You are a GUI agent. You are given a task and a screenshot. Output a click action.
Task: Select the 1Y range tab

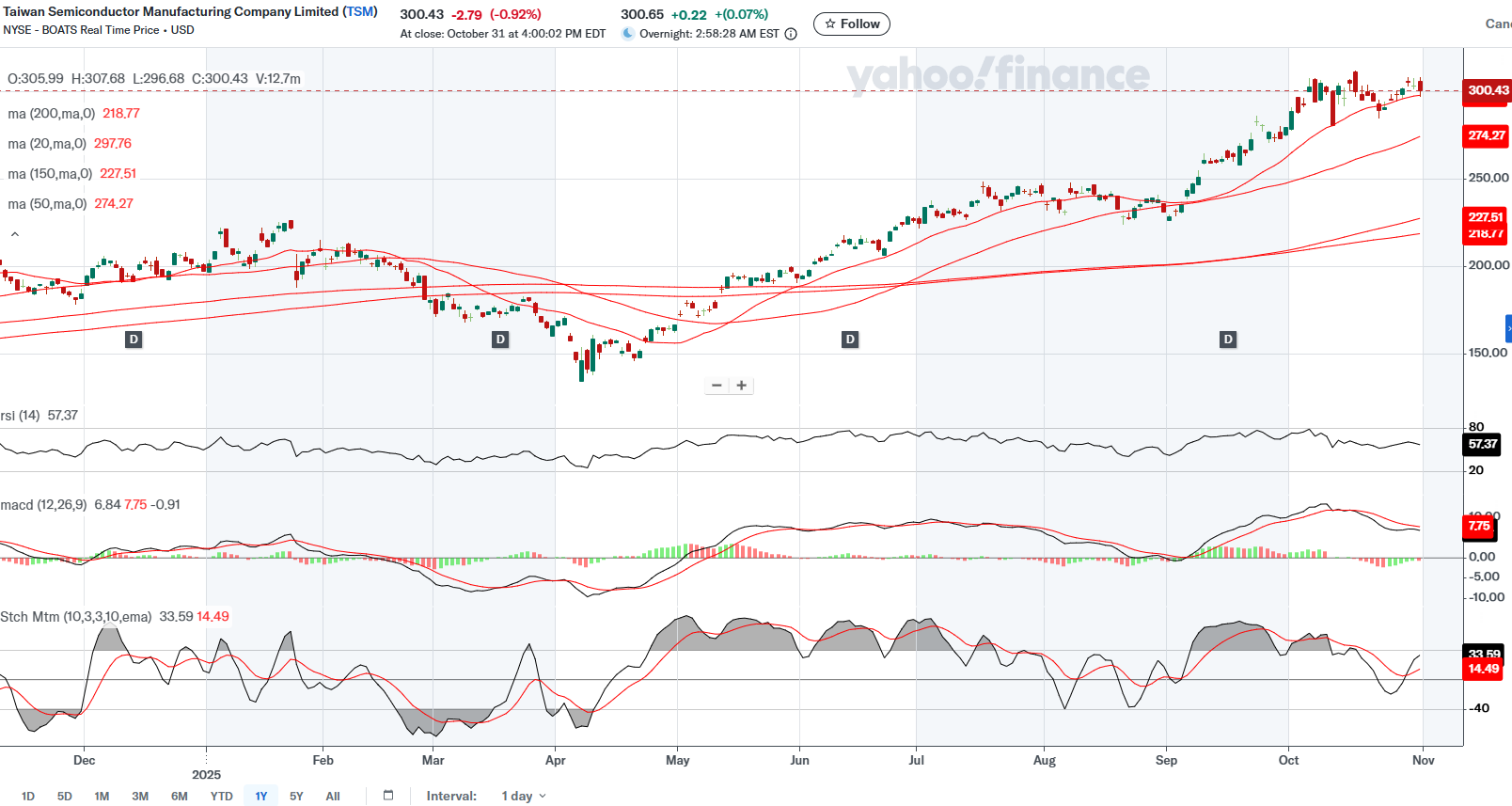tap(261, 796)
